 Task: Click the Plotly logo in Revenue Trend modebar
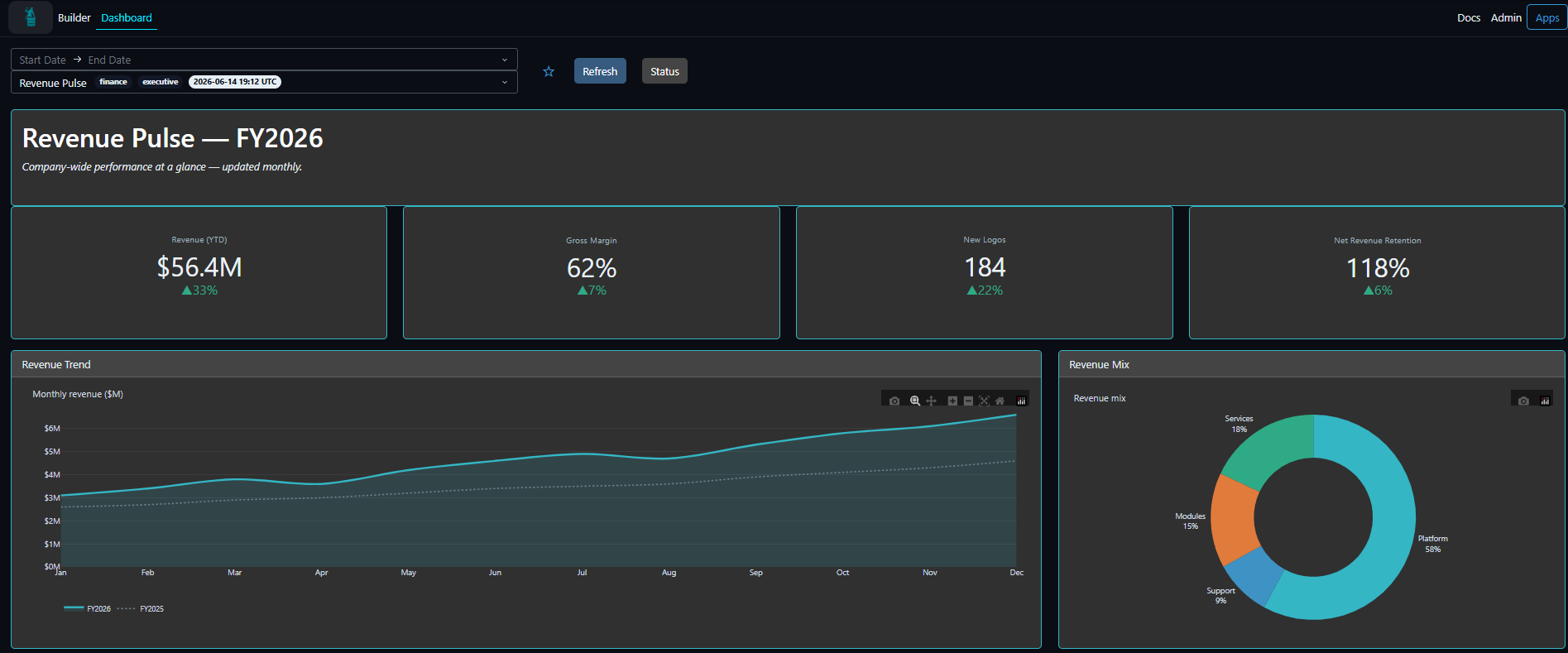click(1021, 401)
